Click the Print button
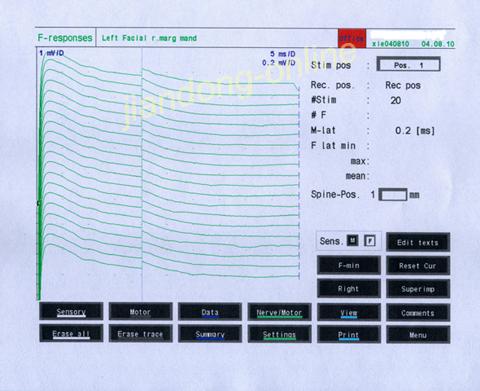 click(x=349, y=334)
